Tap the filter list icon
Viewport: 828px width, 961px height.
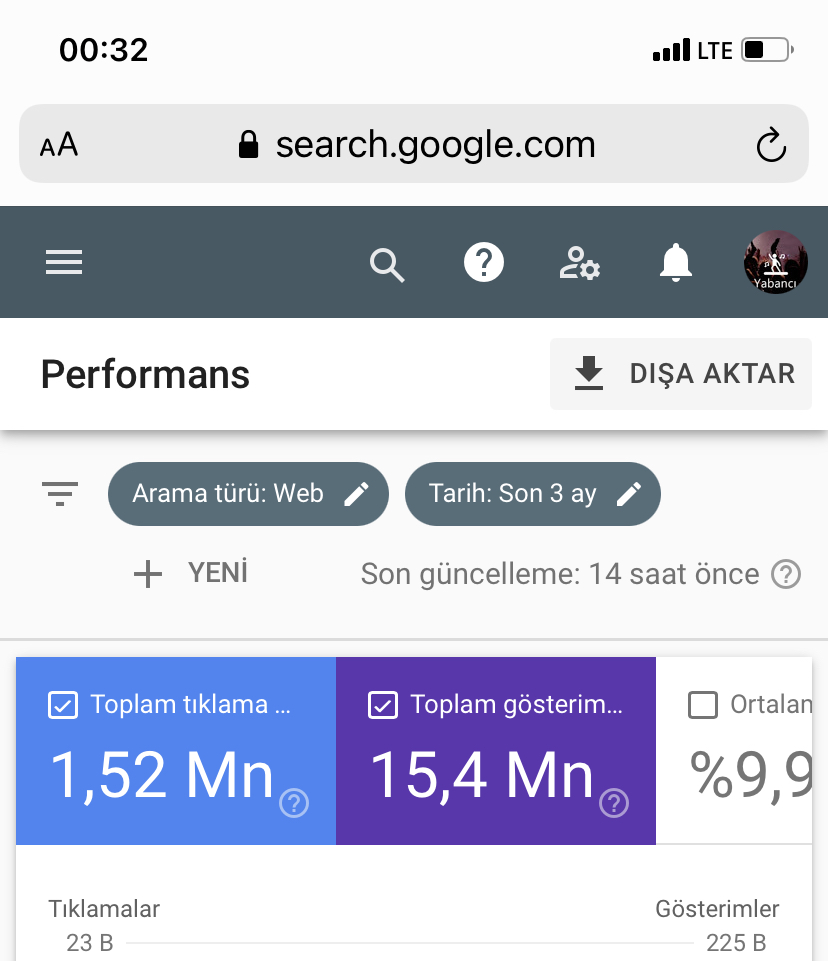coord(59,493)
